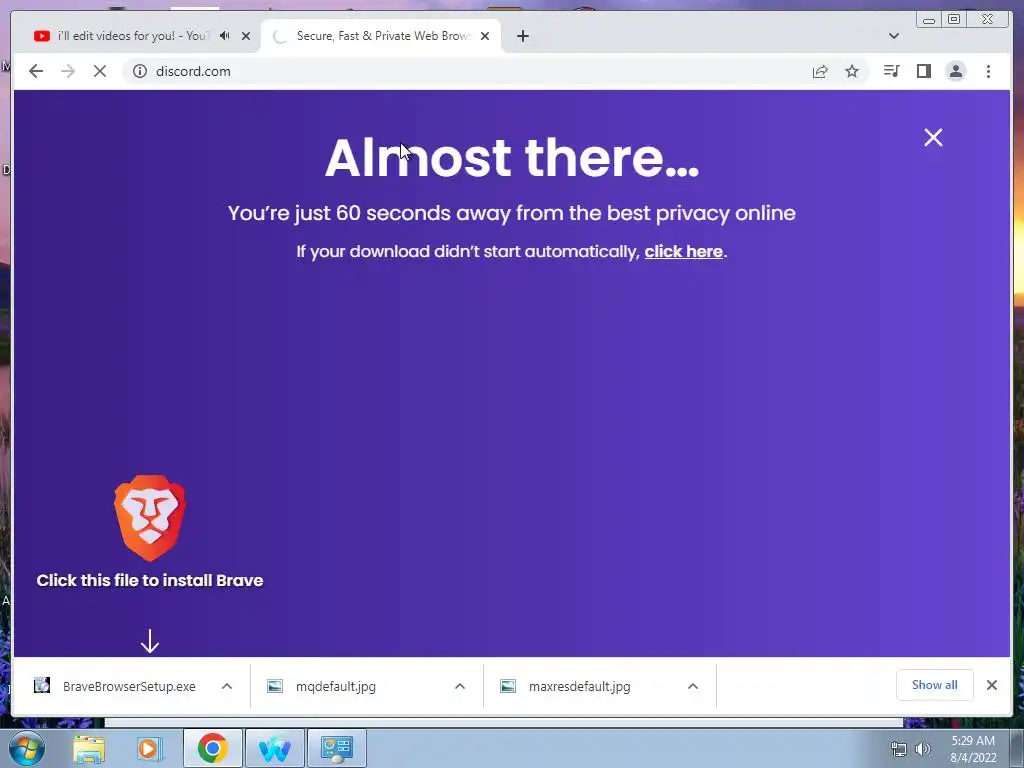Open the network tray icon
Image resolution: width=1024 pixels, height=768 pixels.
[x=899, y=749]
